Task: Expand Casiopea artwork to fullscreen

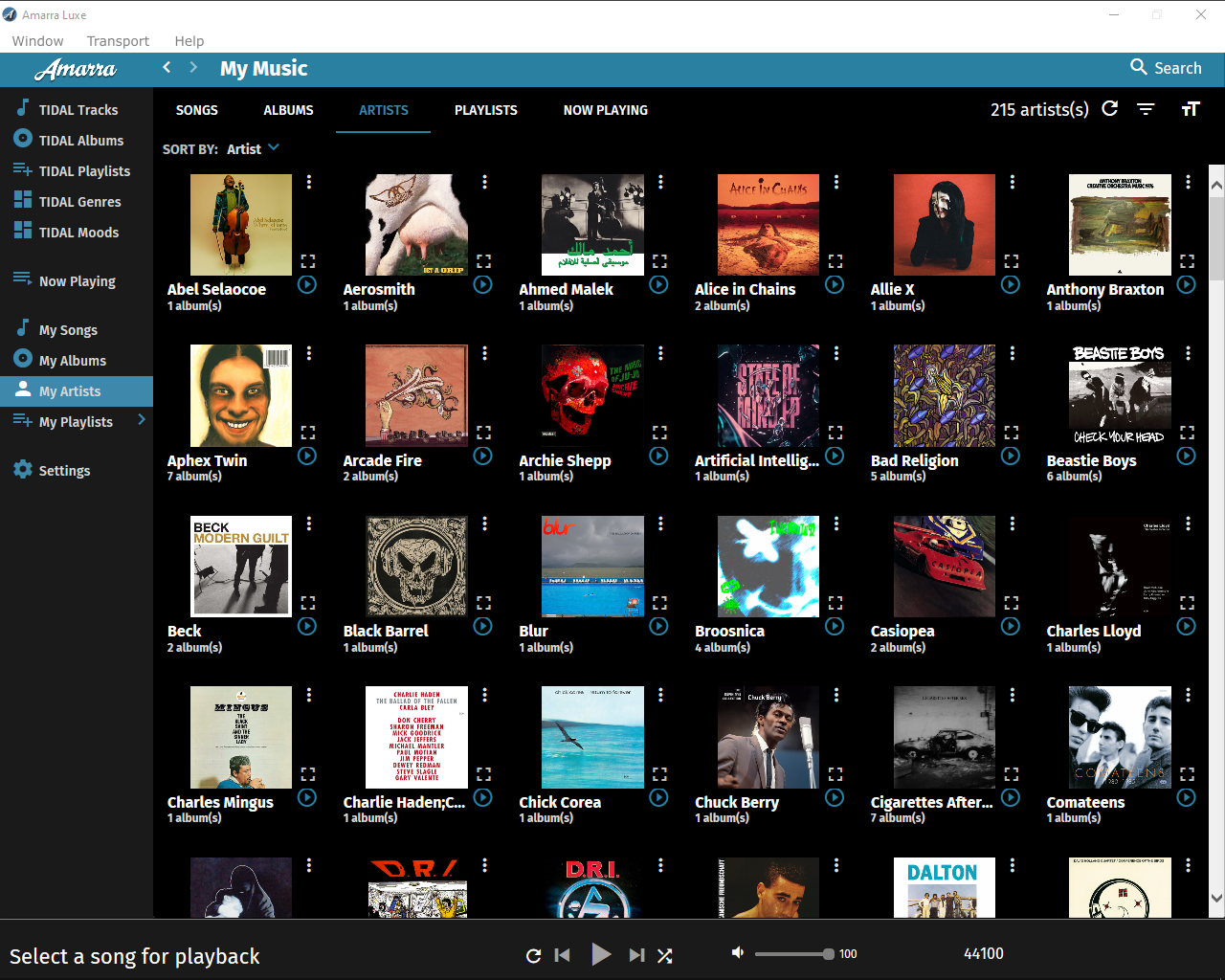Action: tap(1012, 603)
